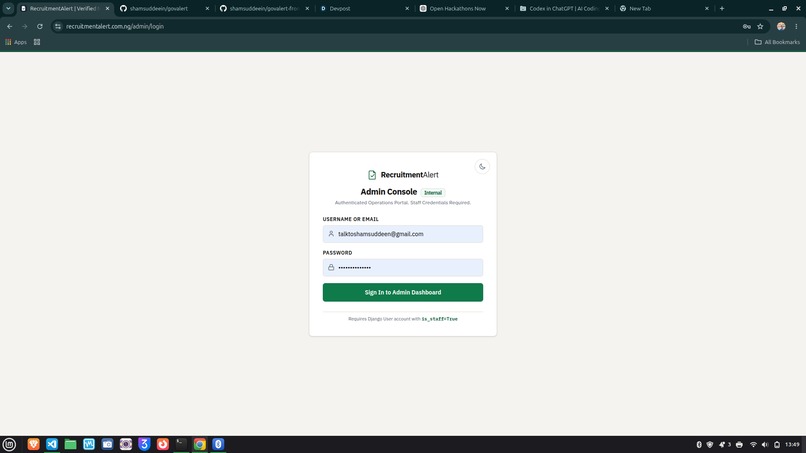Viewport: 806px width, 453px height.
Task: Focus the Username or Email input field
Action: pos(402,234)
